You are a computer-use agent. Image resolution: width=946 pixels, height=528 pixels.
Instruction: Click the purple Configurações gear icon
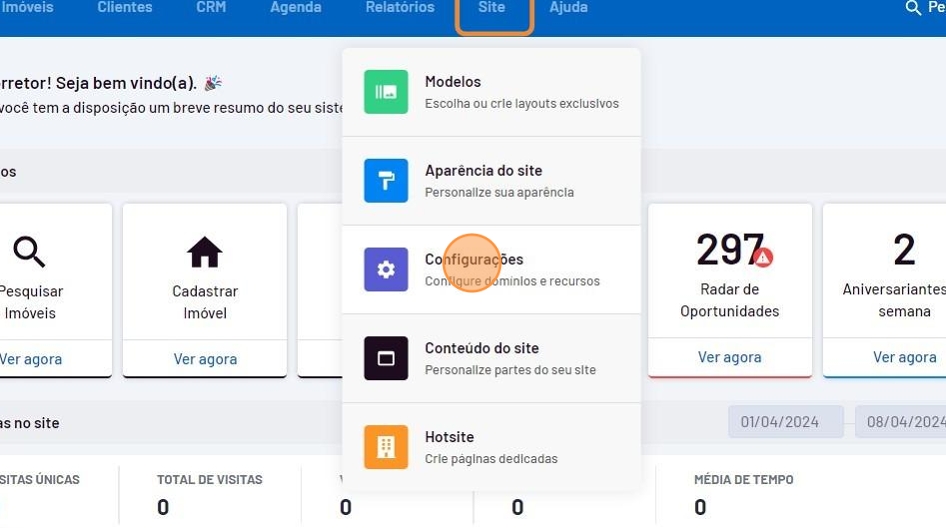pos(386,270)
